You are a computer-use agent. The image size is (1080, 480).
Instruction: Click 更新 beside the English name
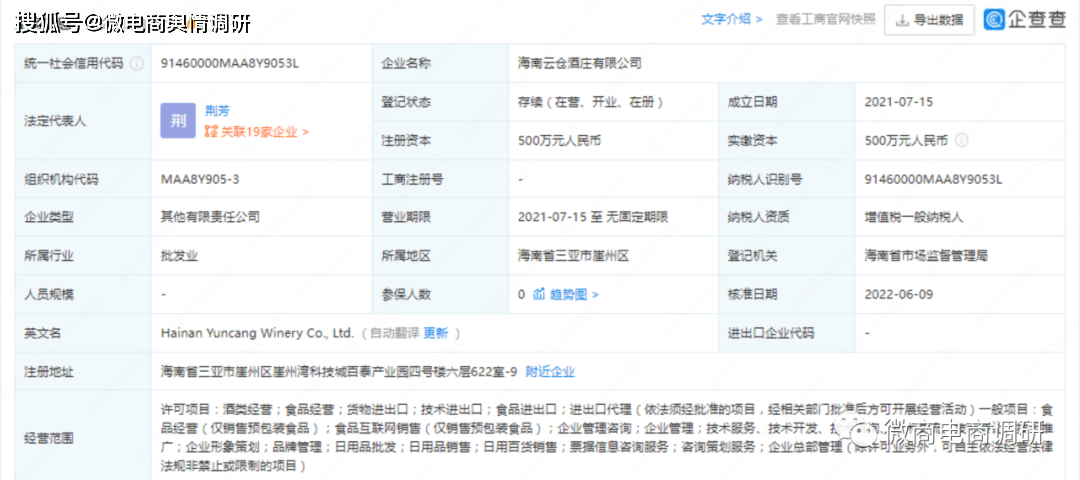tap(436, 333)
